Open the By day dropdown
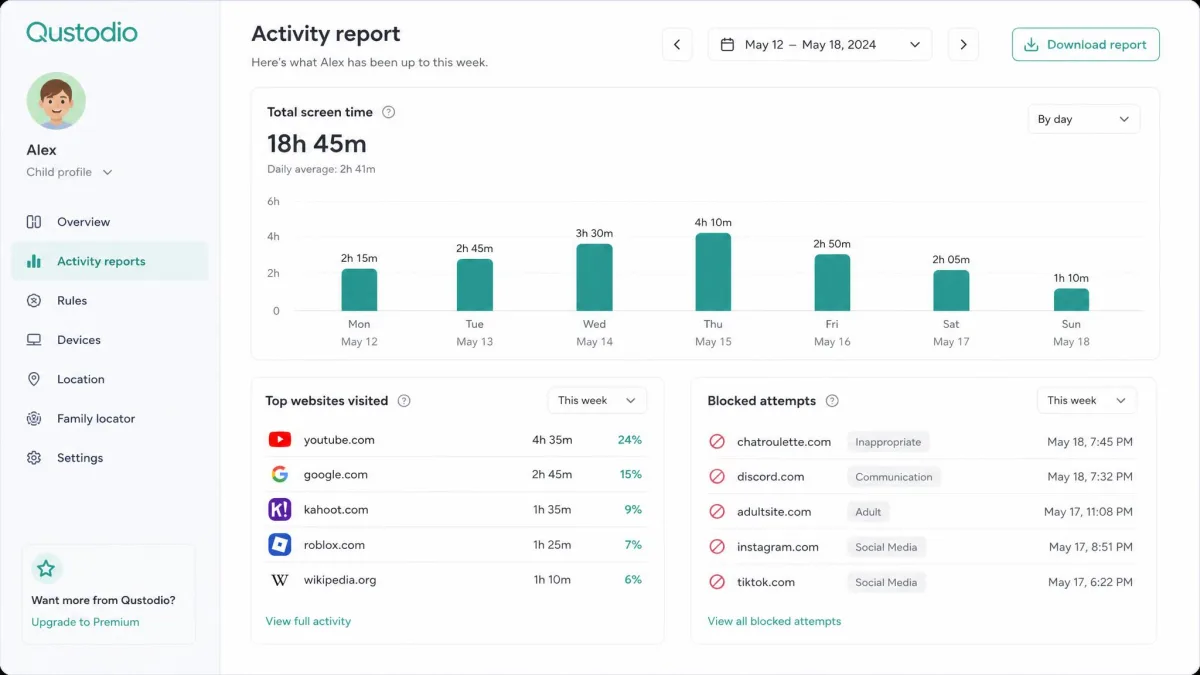This screenshot has width=1200, height=675. coord(1084,119)
